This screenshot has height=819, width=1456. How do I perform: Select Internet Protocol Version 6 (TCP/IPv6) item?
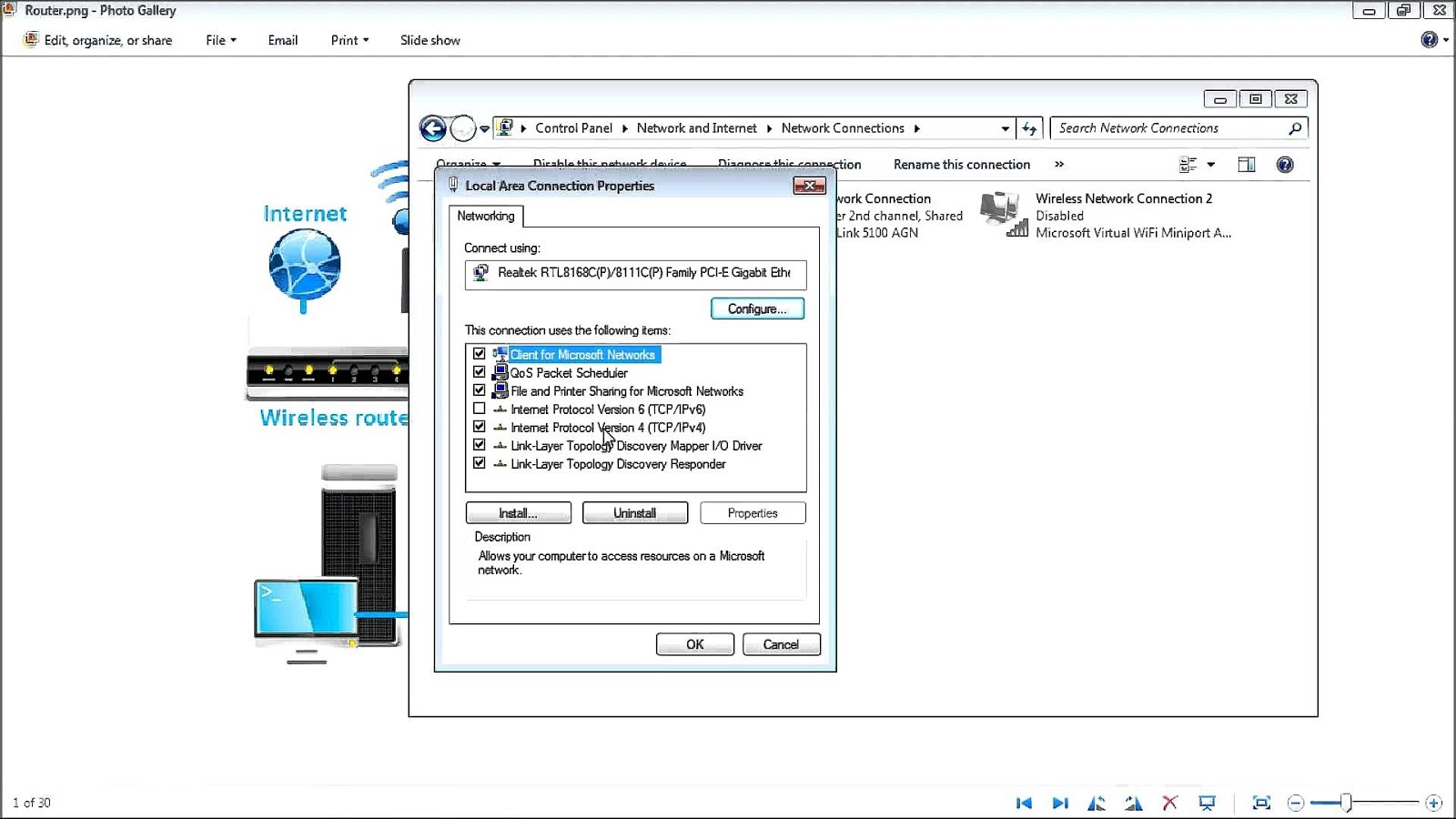pos(608,409)
